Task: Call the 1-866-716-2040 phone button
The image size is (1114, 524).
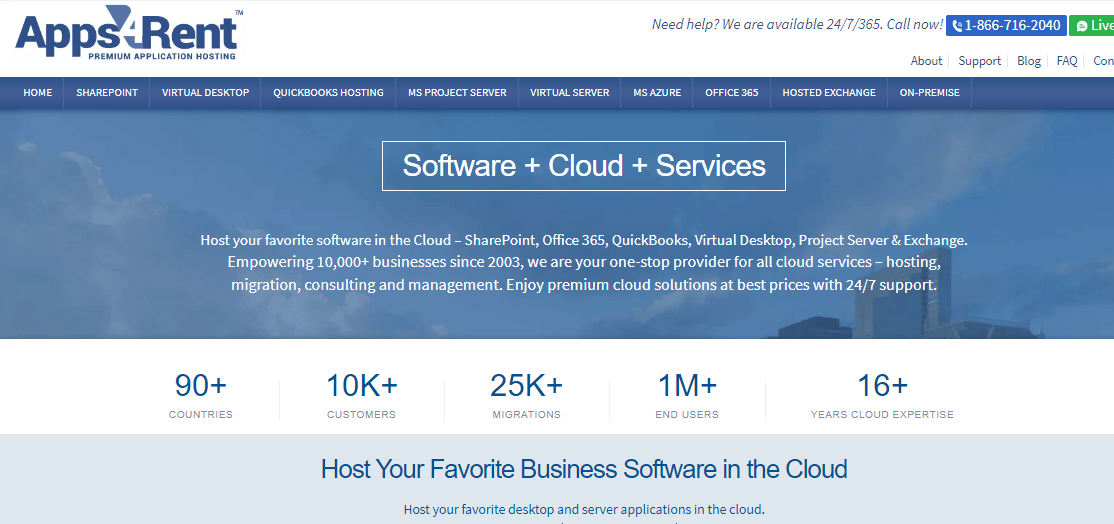Action: tap(1006, 26)
